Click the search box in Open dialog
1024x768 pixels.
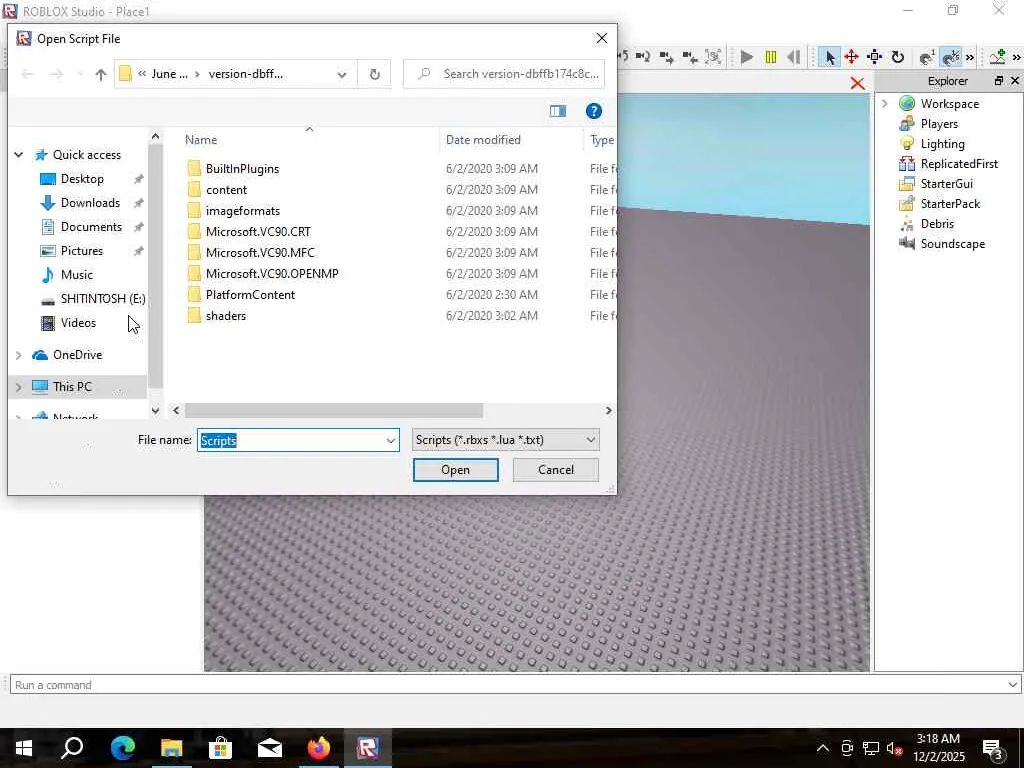pos(504,74)
